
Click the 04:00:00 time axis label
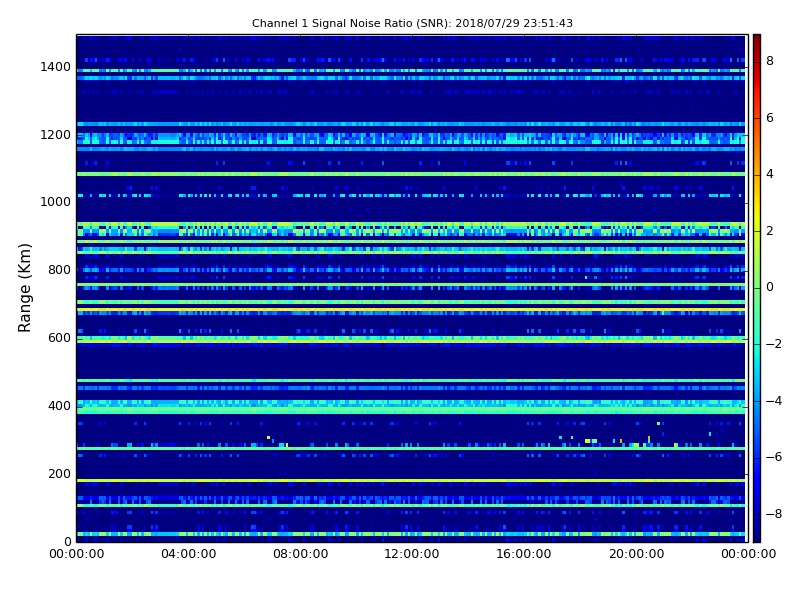[188, 554]
